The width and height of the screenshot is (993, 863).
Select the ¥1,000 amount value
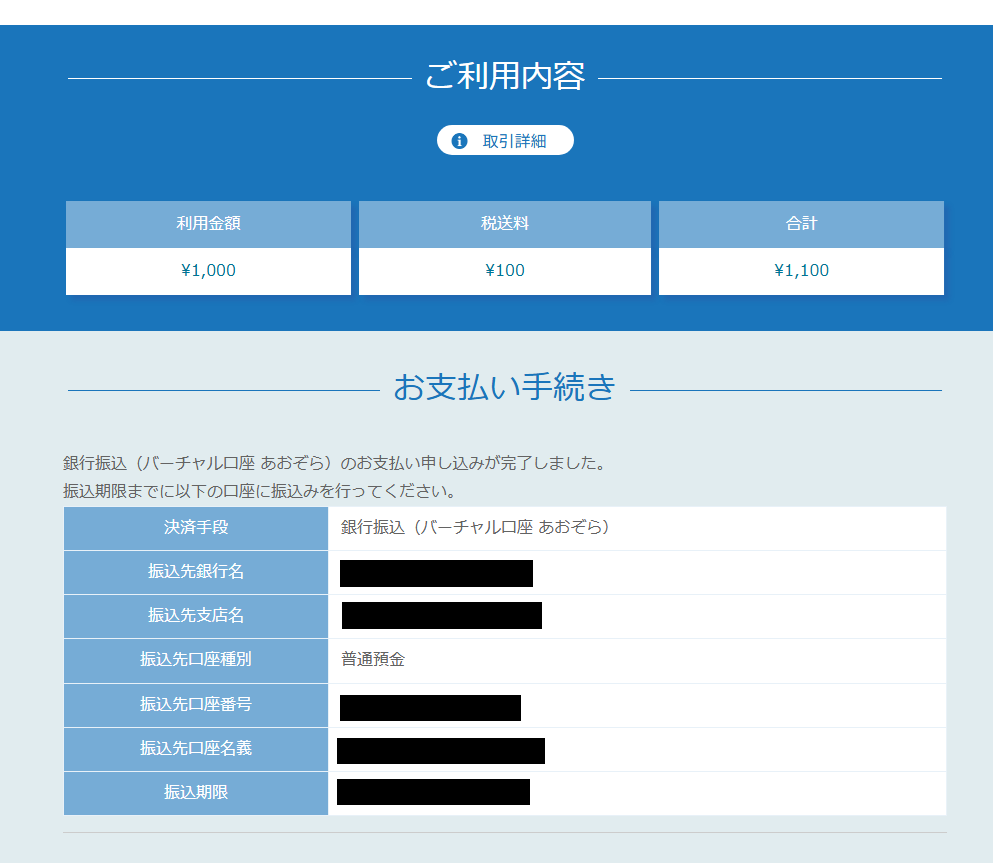[x=208, y=270]
